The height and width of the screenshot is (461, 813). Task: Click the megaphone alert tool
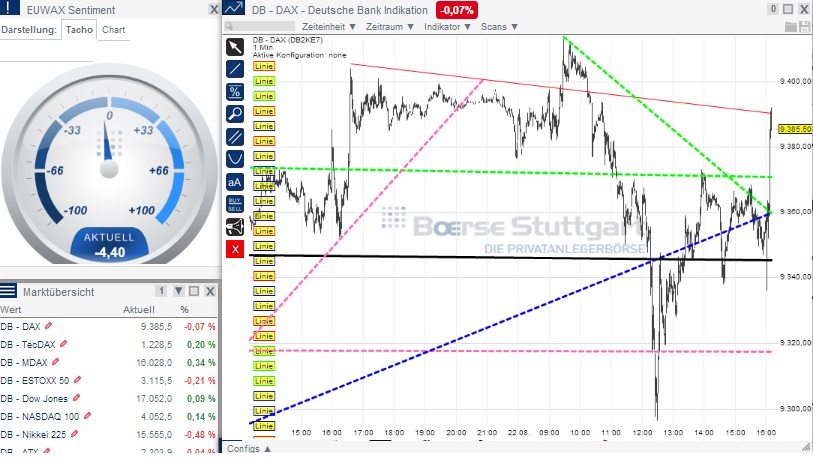click(235, 227)
